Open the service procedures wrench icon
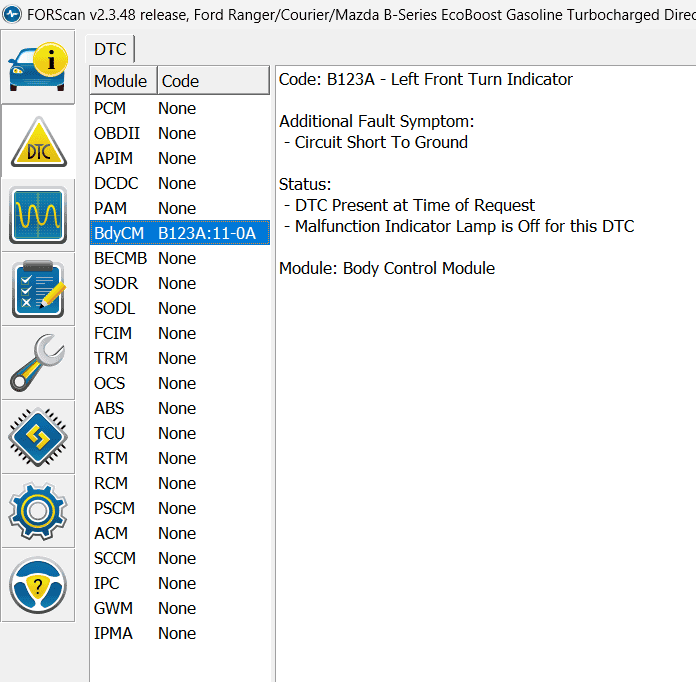Viewport: 696px width, 682px height. point(38,363)
